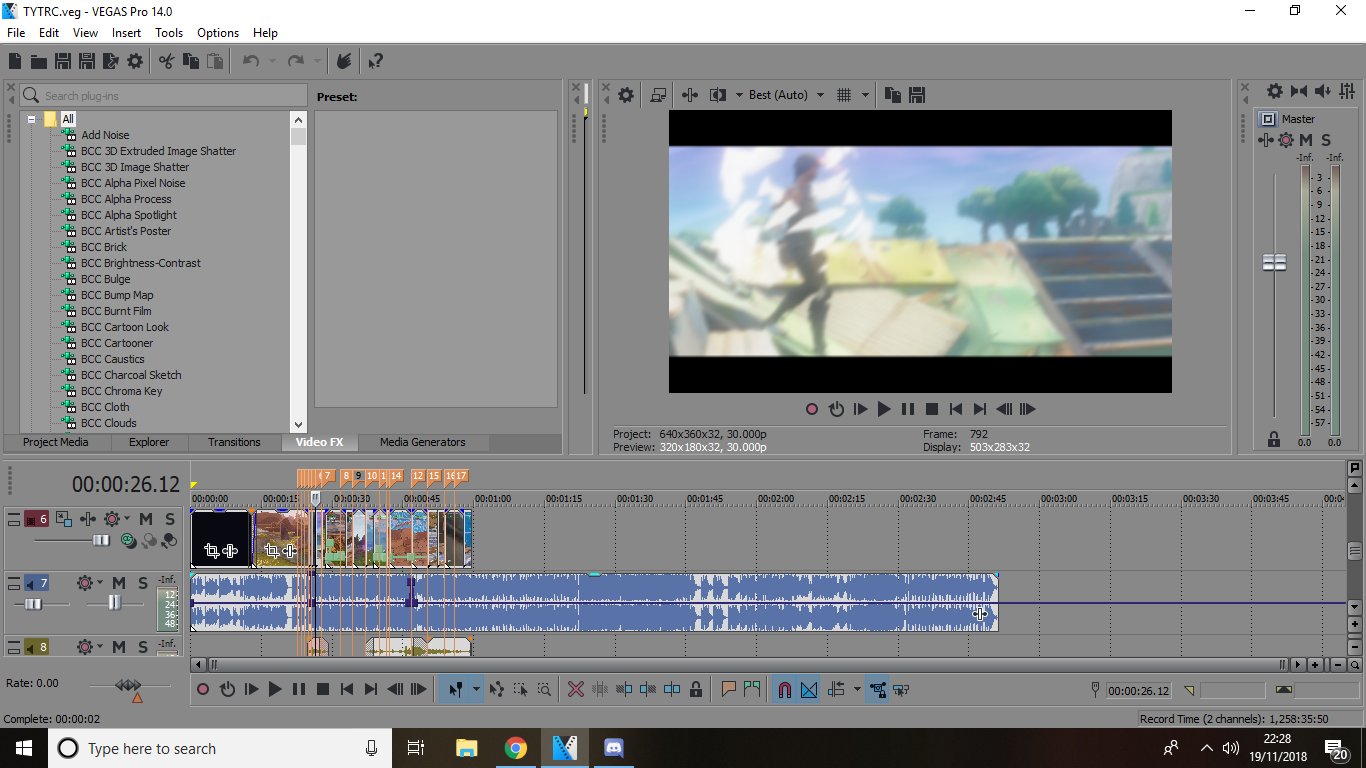Screen dimensions: 1366x768
Task: Stop playback on timeline transport bar
Action: click(323, 689)
